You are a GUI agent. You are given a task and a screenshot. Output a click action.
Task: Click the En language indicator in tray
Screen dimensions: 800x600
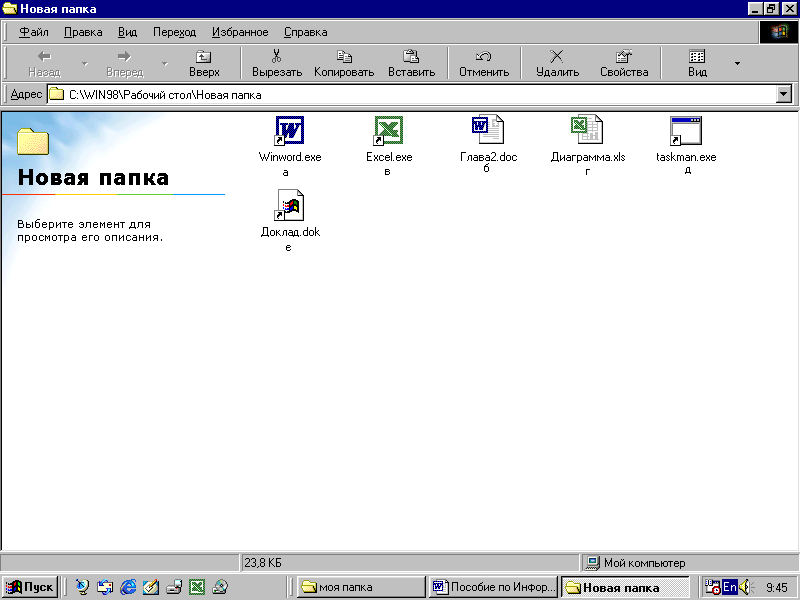coord(730,587)
